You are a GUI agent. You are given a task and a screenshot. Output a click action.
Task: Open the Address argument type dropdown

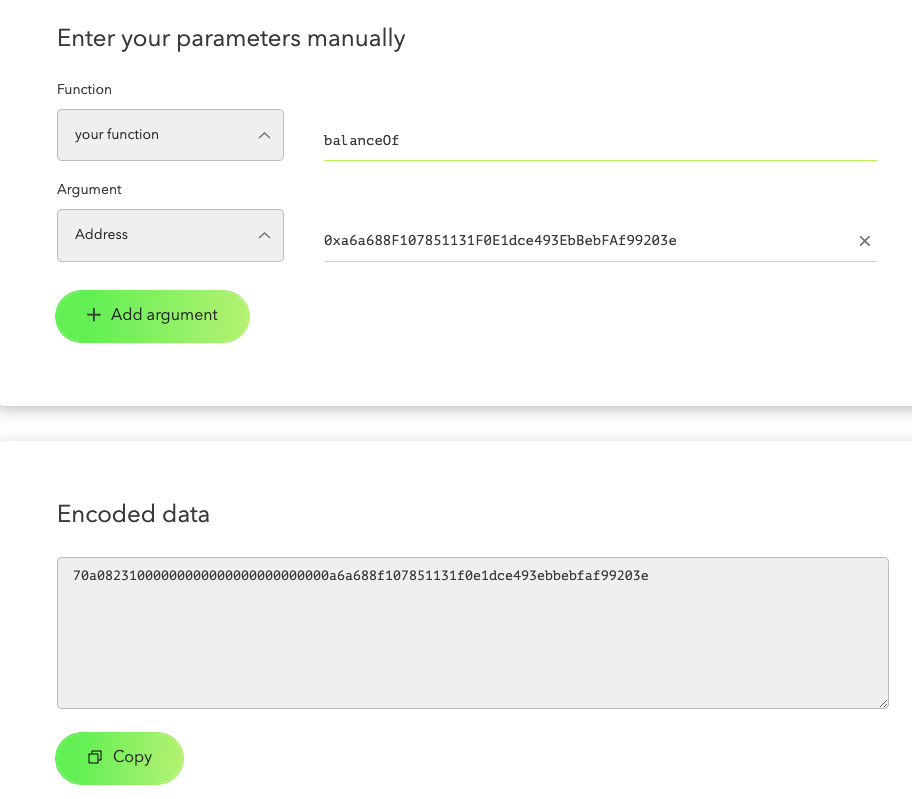[170, 235]
